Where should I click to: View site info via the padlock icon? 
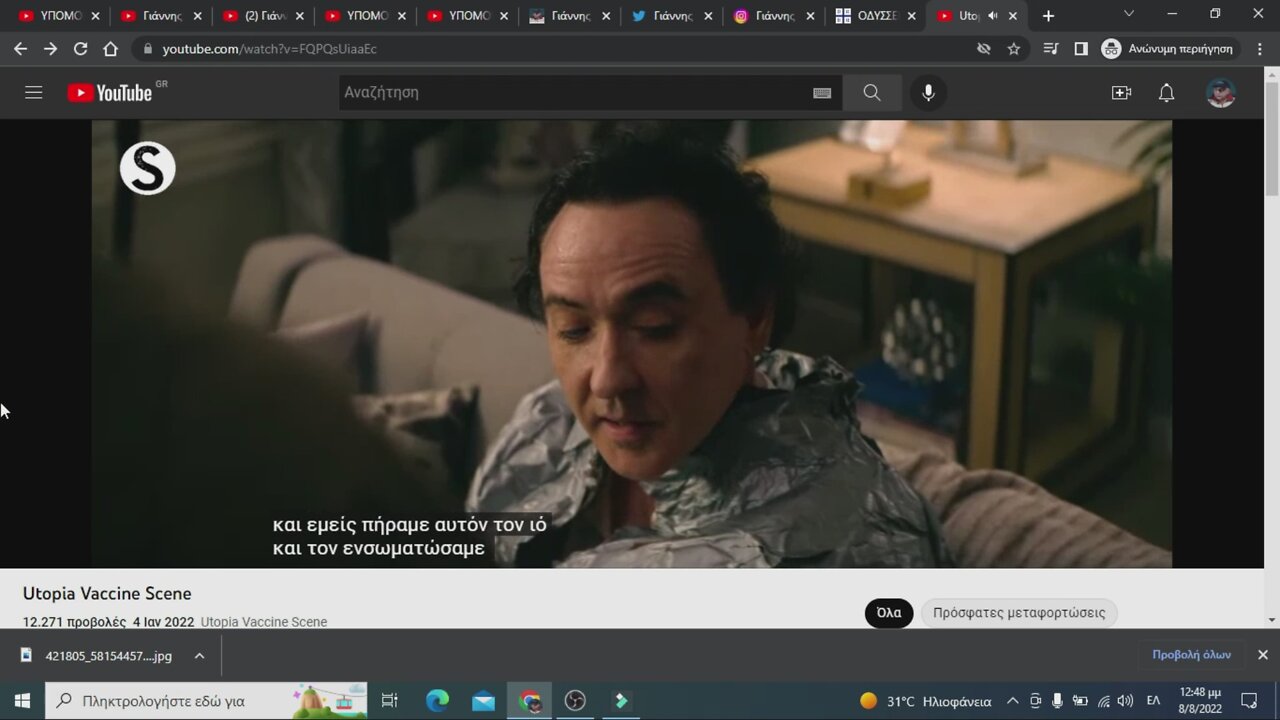148,49
